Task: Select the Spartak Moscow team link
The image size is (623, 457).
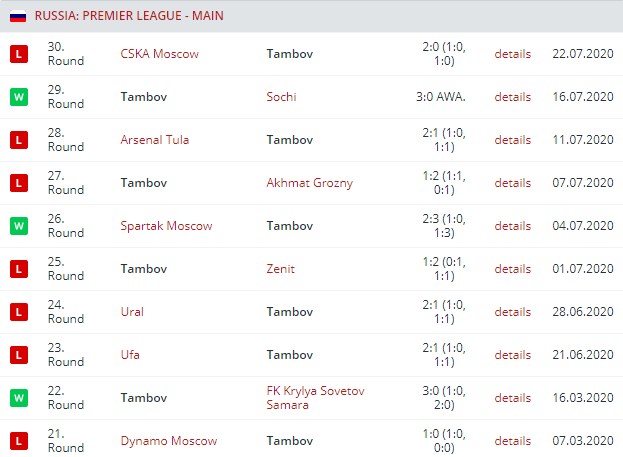Action: 166,226
